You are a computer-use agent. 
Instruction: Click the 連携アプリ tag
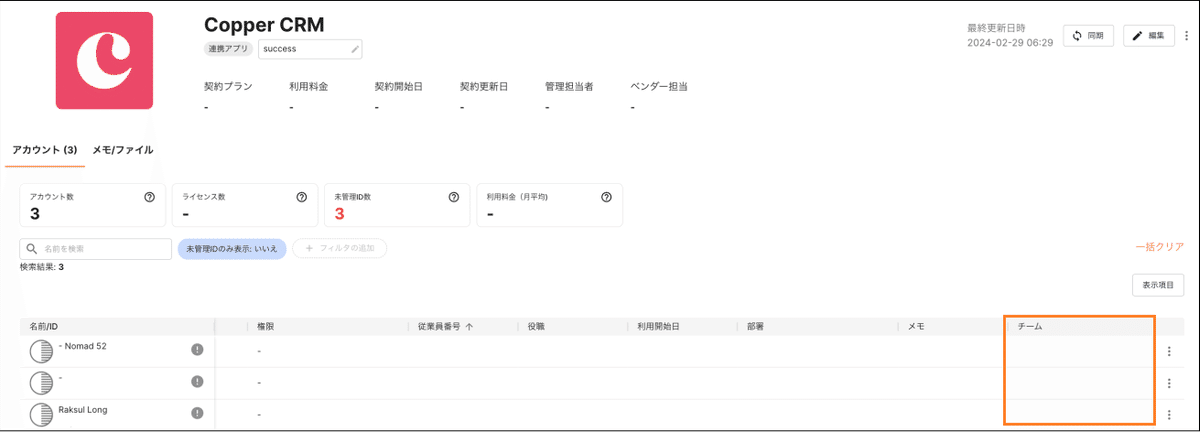click(228, 49)
